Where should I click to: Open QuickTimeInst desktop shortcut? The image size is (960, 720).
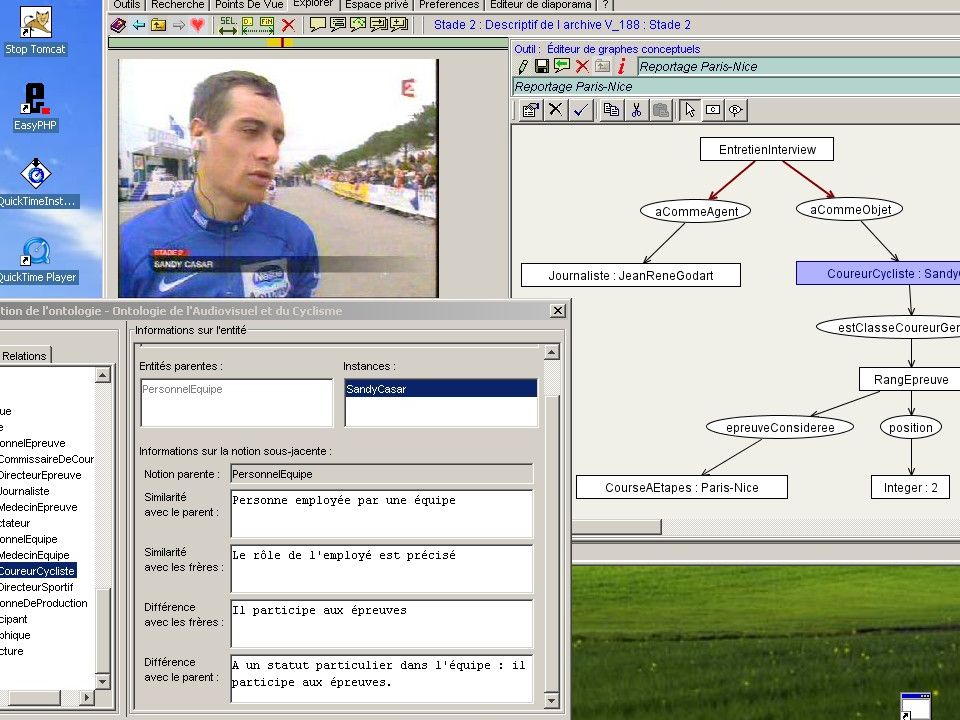pos(37,184)
